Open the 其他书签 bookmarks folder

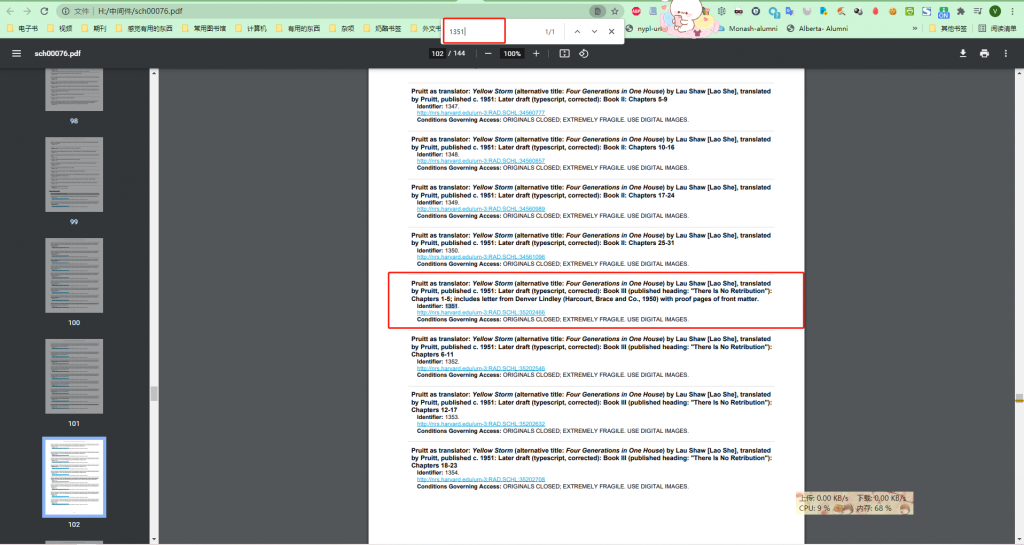coord(948,29)
